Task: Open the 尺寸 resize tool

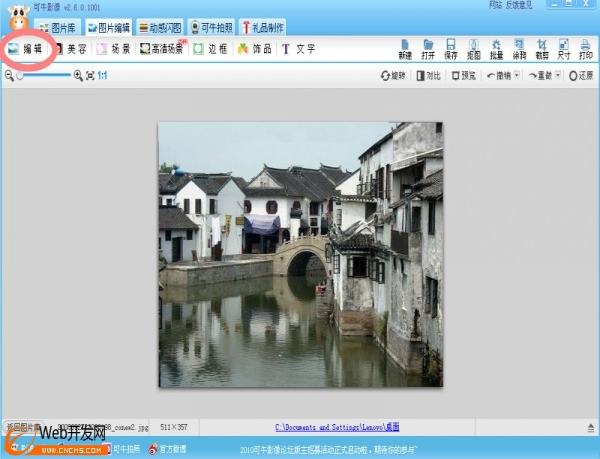Action: pos(564,48)
